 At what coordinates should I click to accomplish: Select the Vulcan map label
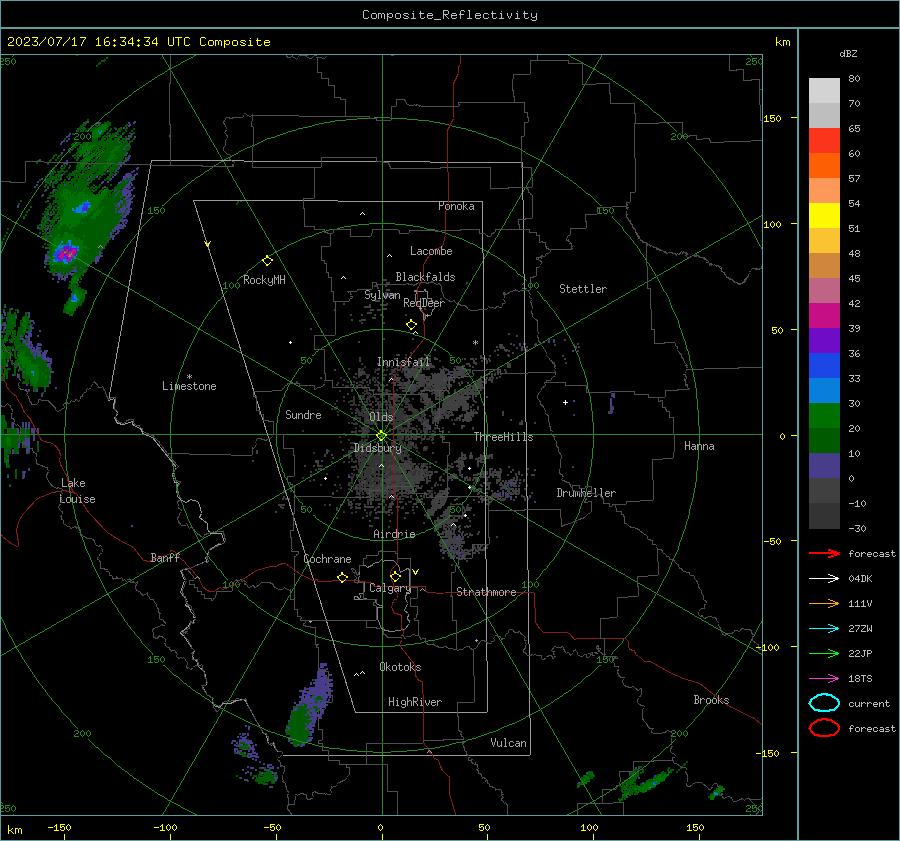pyautogui.click(x=508, y=743)
